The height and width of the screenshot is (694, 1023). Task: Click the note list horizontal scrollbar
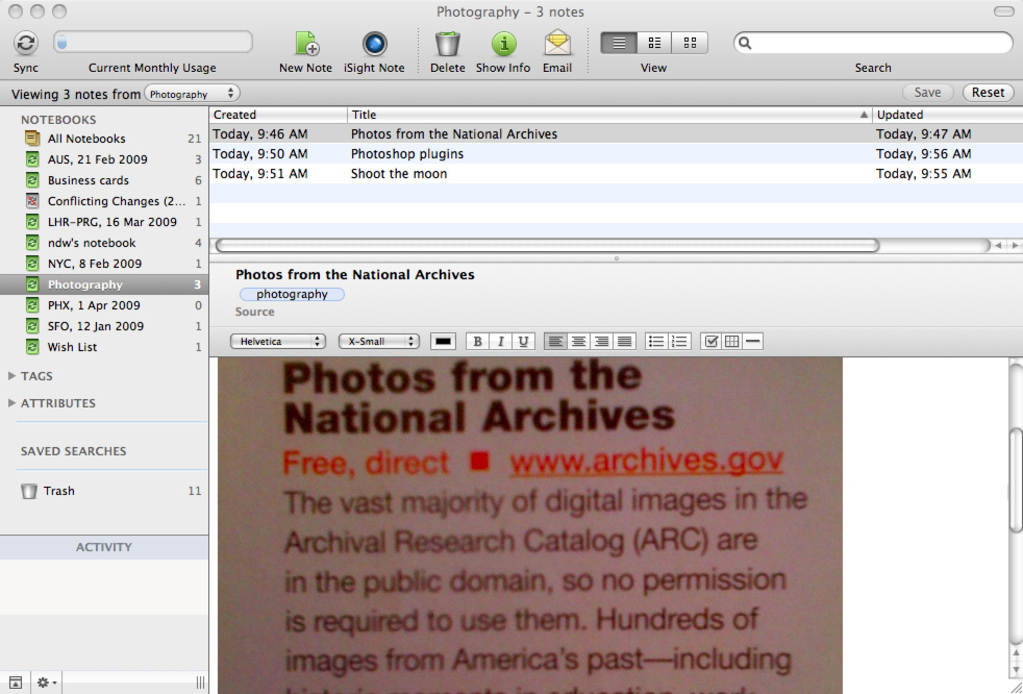point(547,246)
